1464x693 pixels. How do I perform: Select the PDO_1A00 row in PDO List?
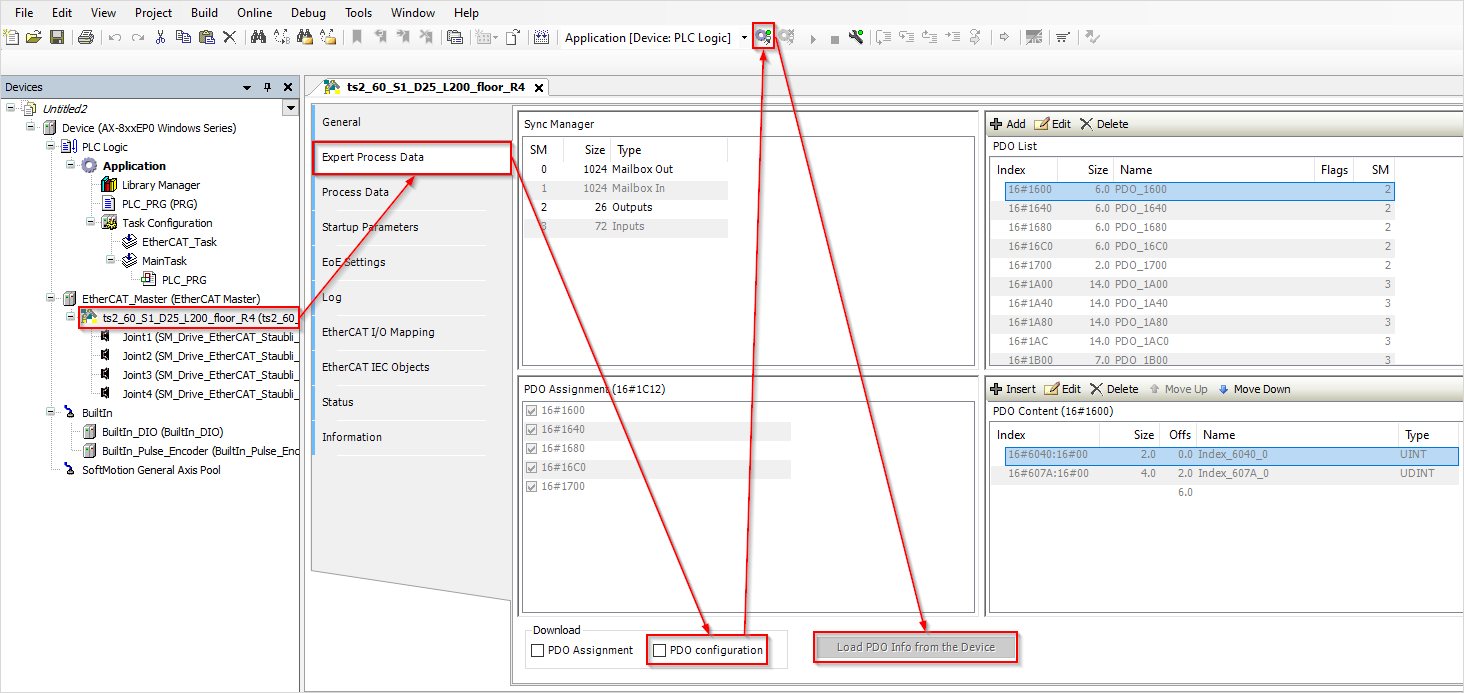1140,284
